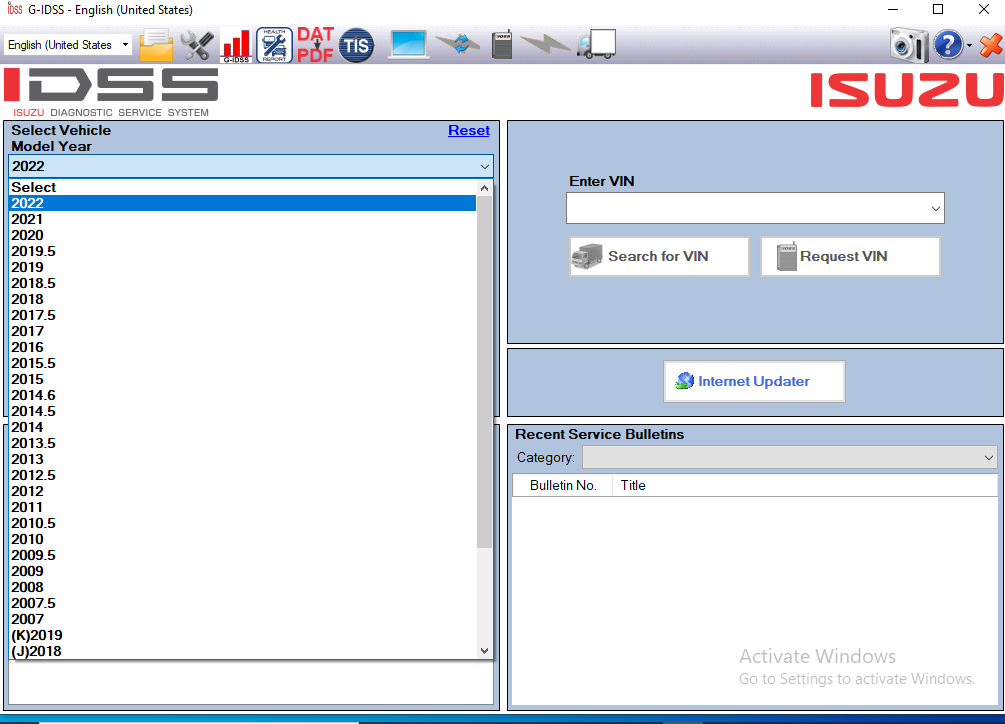Take a screenshot with the camera icon
1005x724 pixels.
[x=909, y=45]
